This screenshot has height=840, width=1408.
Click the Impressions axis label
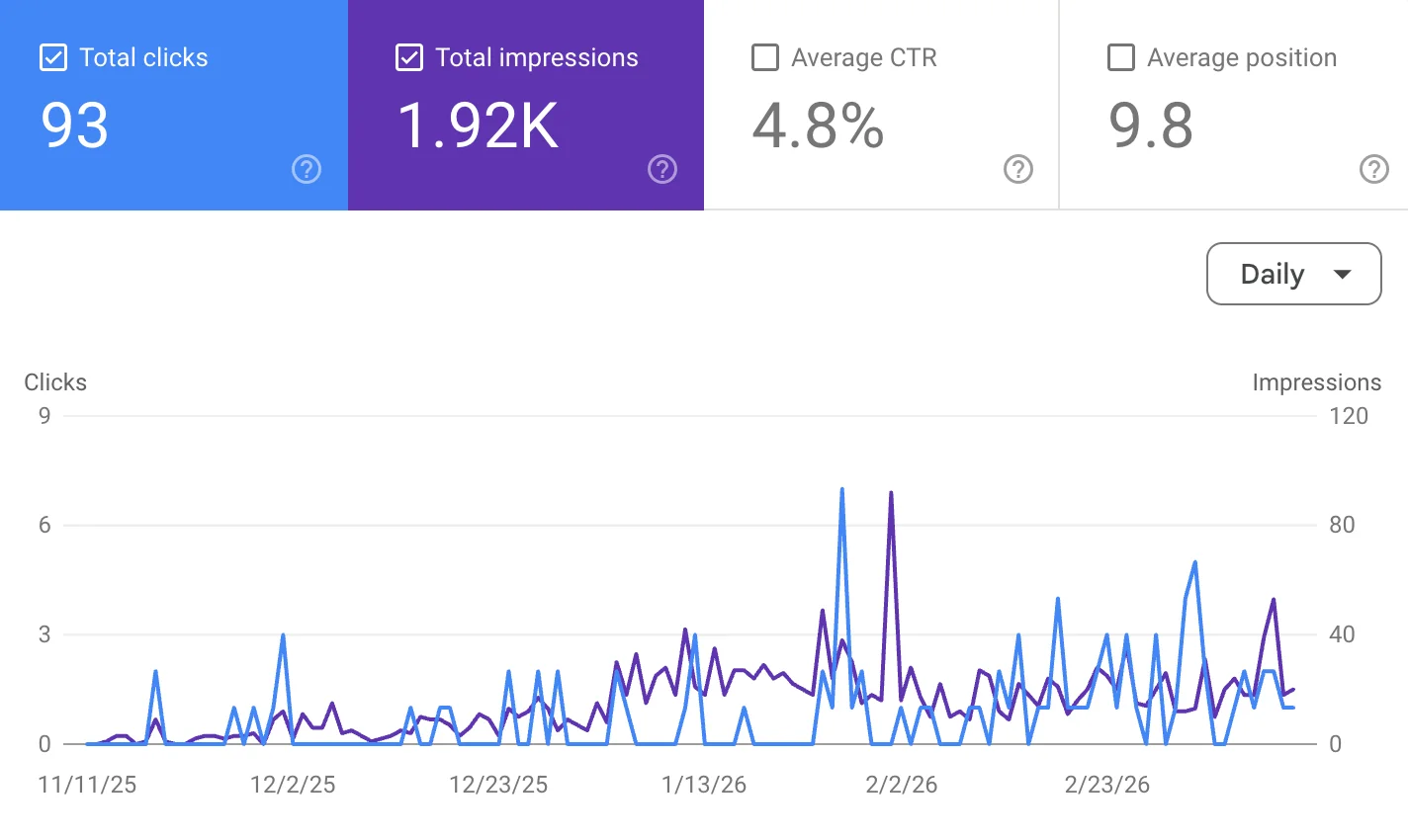[x=1317, y=382]
